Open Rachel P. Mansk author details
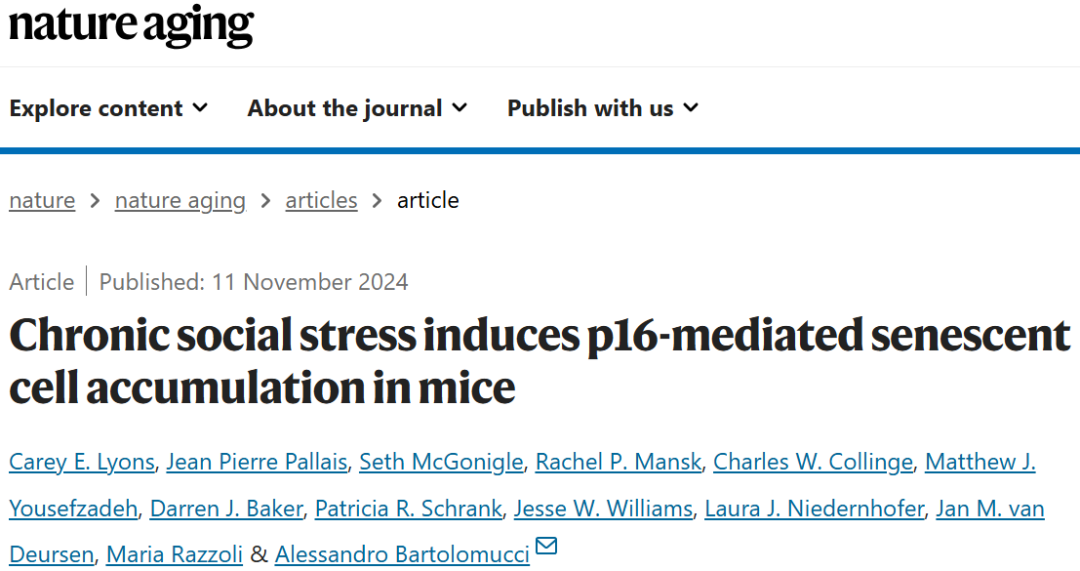Image resolution: width=1080 pixels, height=571 pixels. pos(618,461)
